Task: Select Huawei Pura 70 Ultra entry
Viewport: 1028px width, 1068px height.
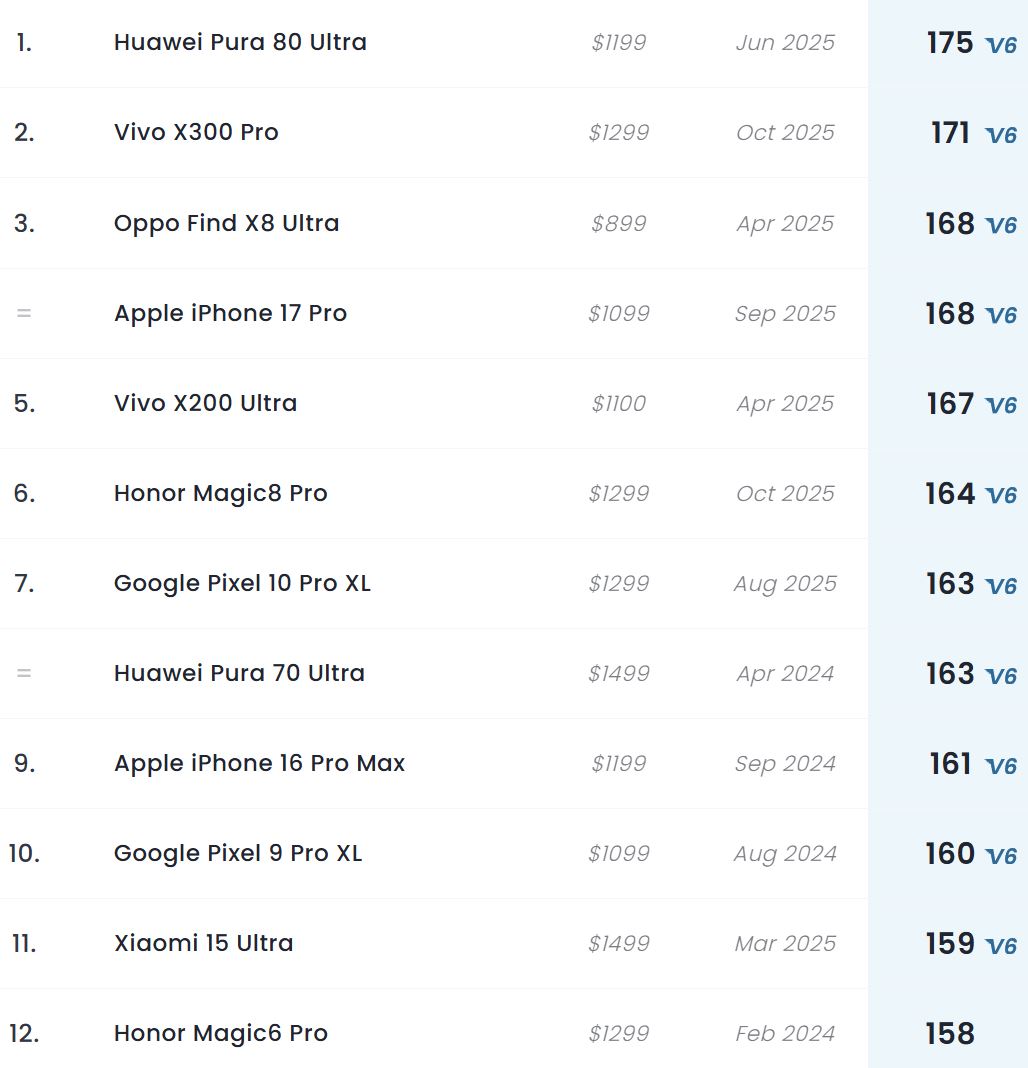Action: [239, 673]
